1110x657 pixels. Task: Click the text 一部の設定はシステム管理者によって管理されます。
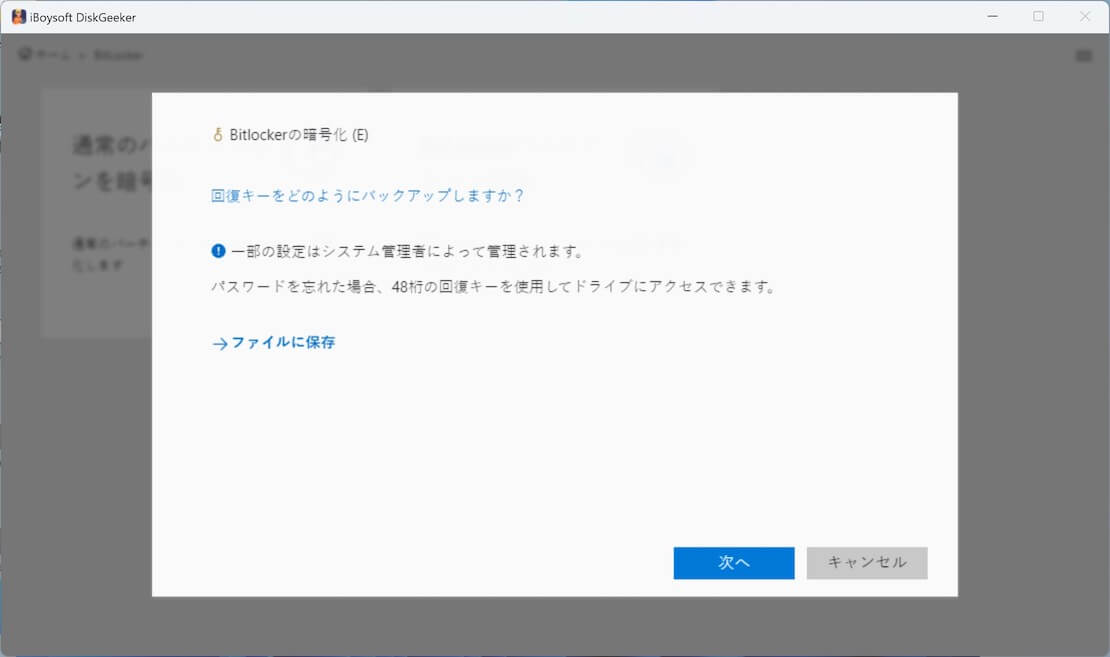pos(408,251)
